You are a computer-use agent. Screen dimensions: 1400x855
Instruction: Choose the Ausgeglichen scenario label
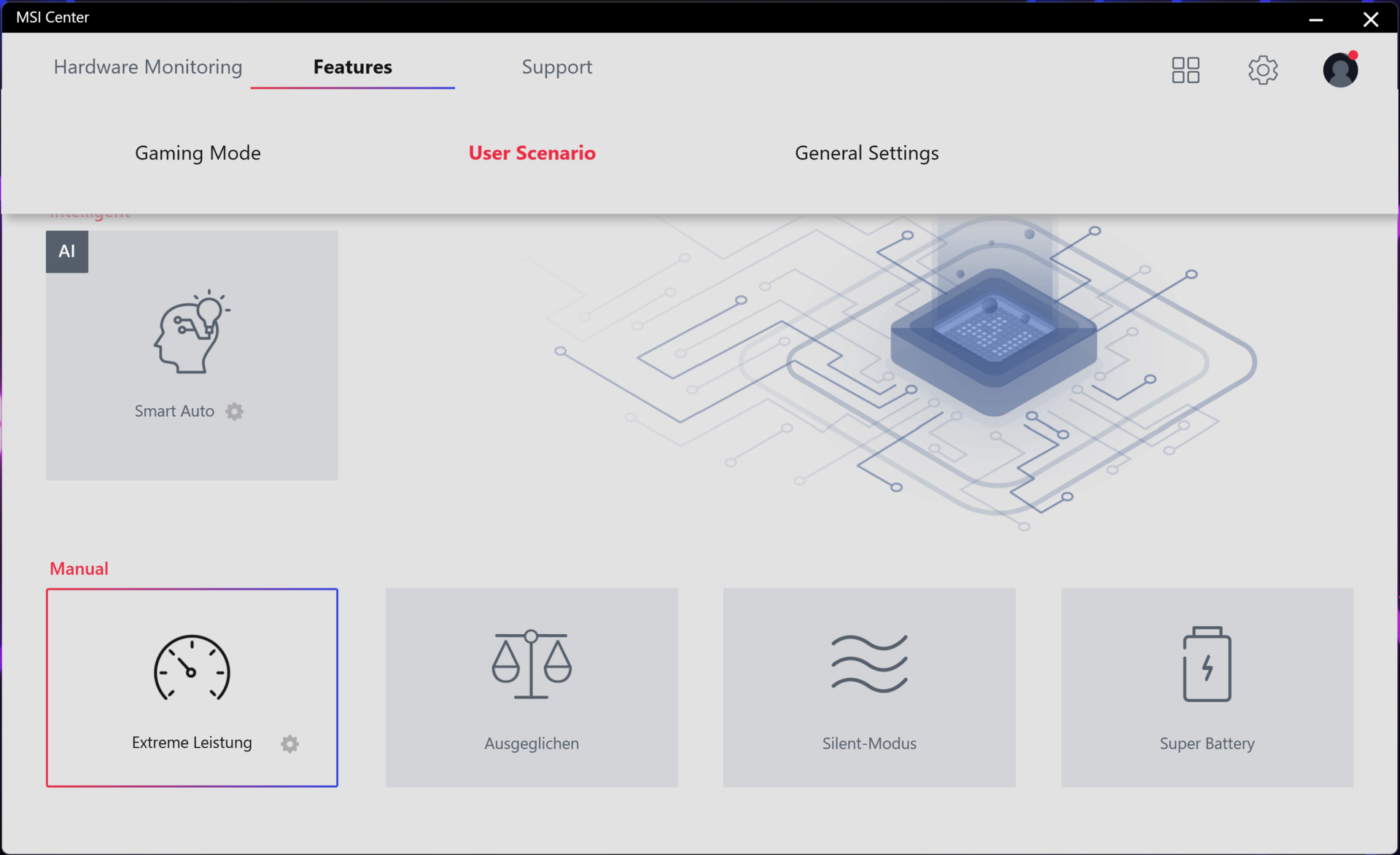pos(532,743)
